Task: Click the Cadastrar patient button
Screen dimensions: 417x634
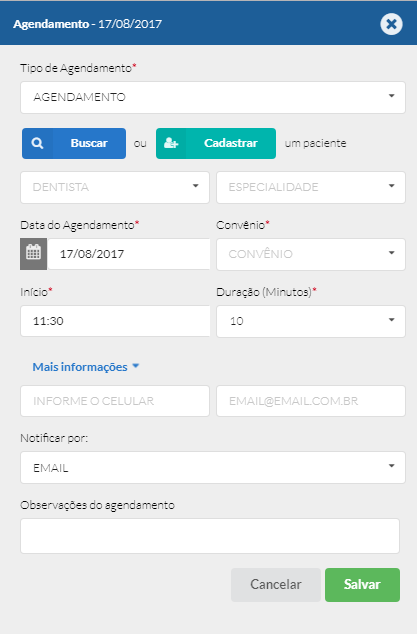Action: coord(216,144)
